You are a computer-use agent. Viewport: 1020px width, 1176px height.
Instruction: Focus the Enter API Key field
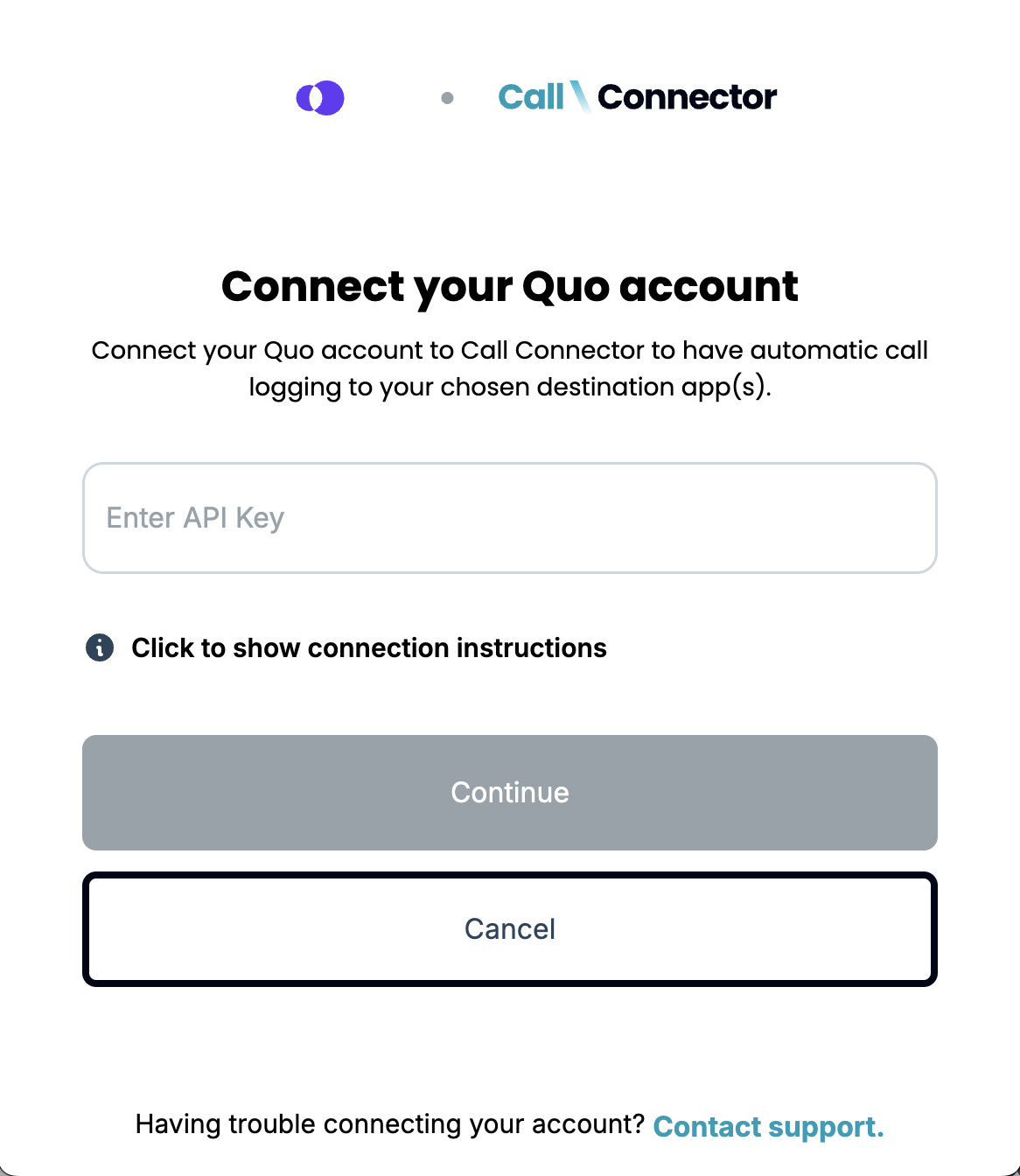[x=509, y=518]
